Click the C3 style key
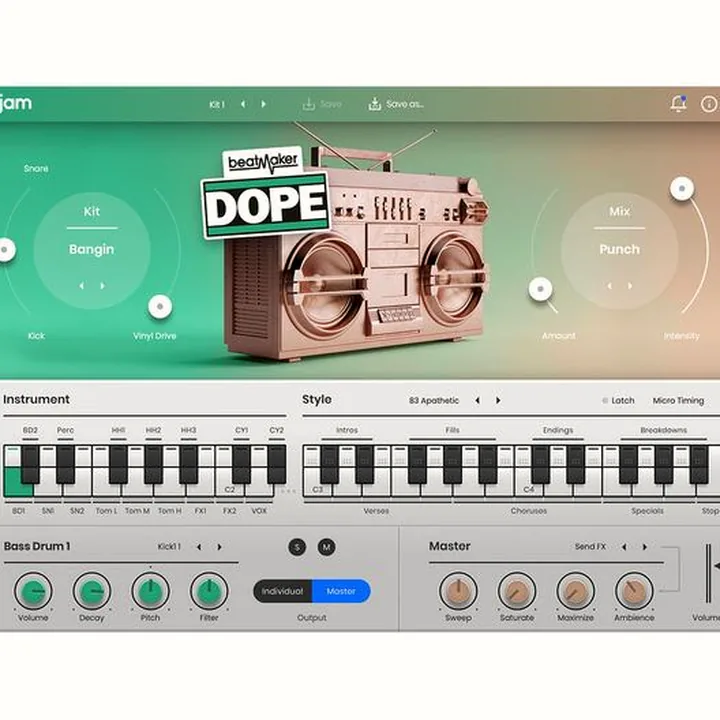720x720 pixels. (318, 487)
